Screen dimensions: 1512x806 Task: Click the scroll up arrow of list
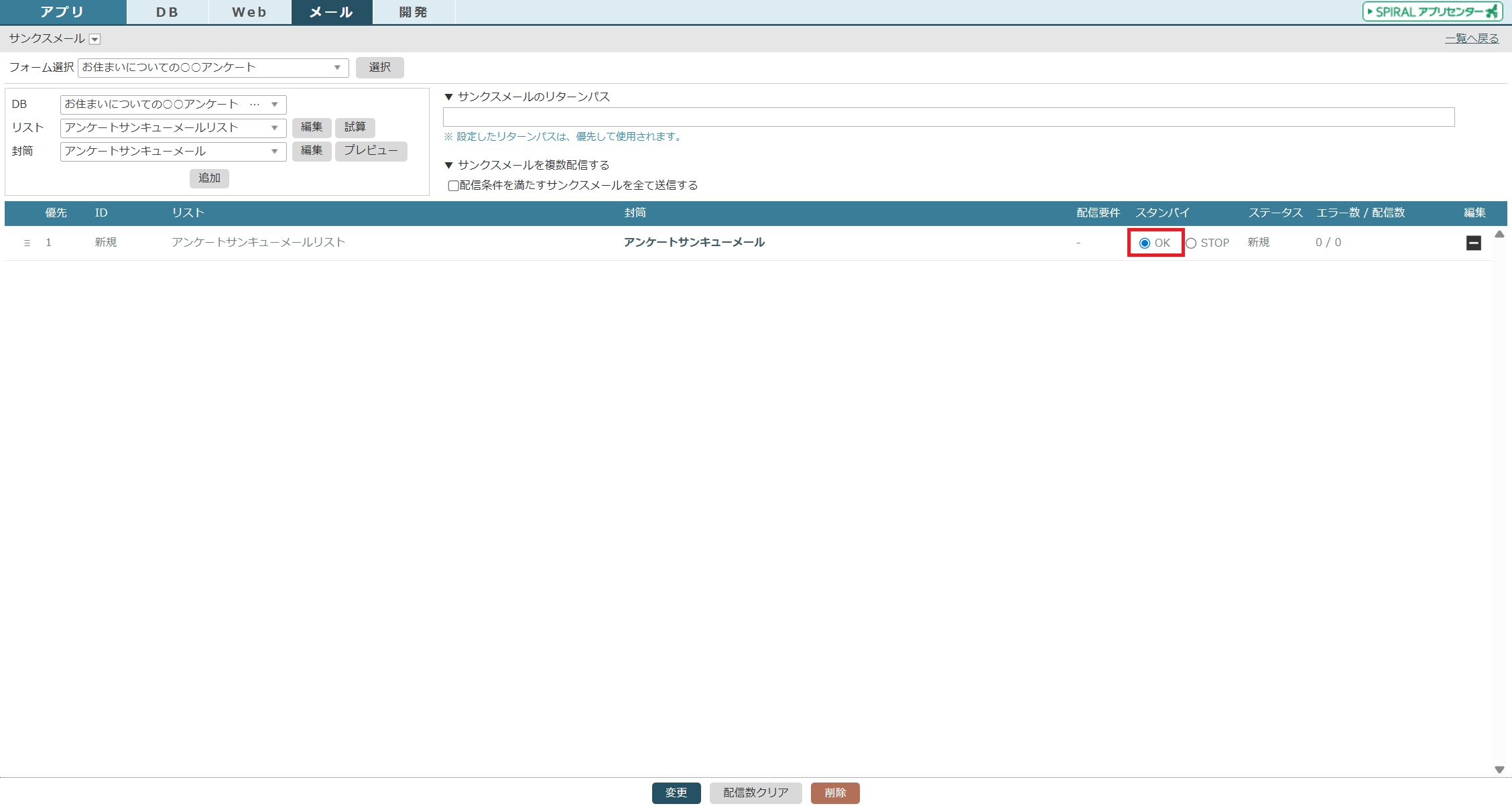click(1499, 234)
